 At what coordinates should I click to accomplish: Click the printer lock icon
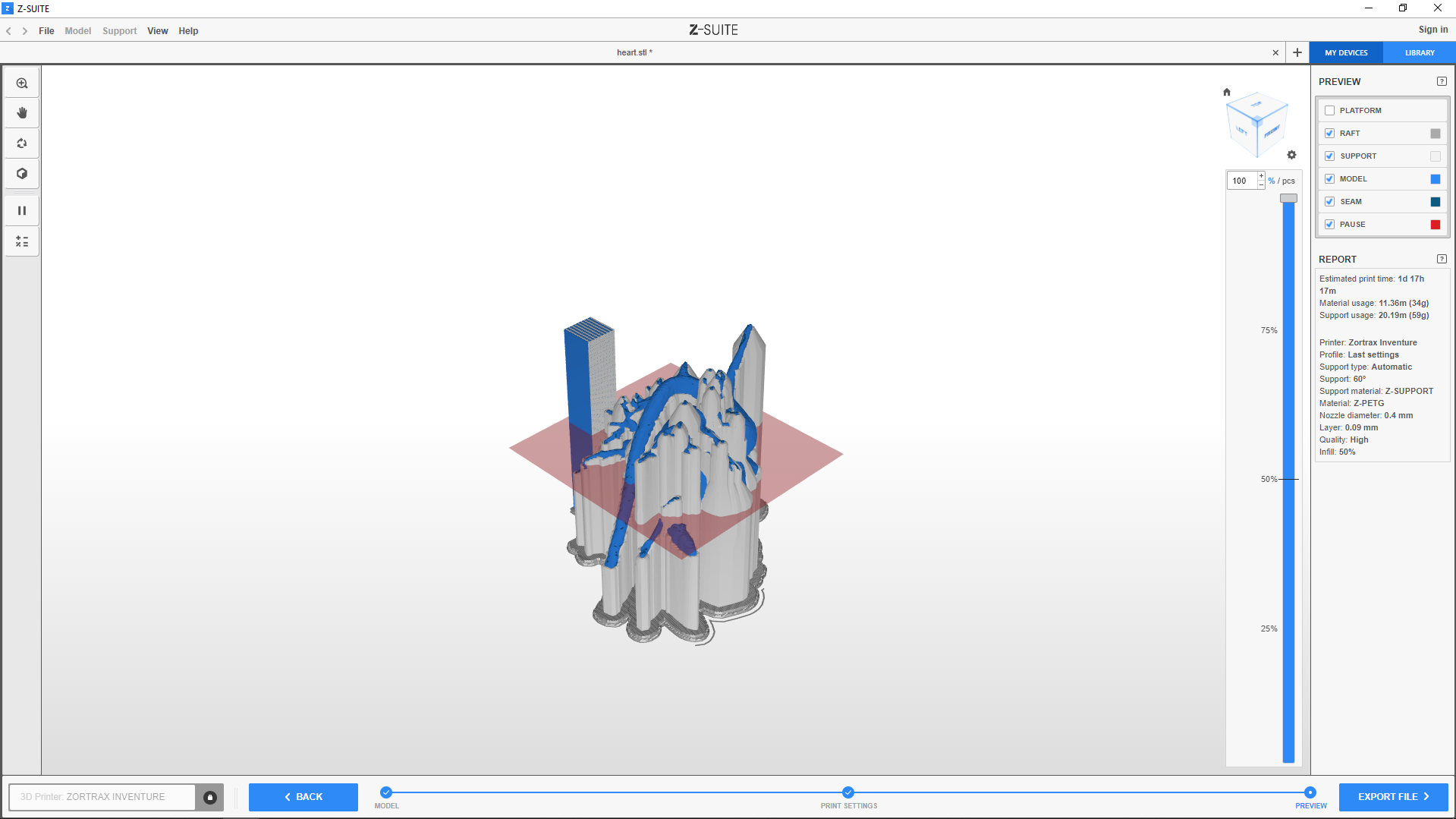210,797
